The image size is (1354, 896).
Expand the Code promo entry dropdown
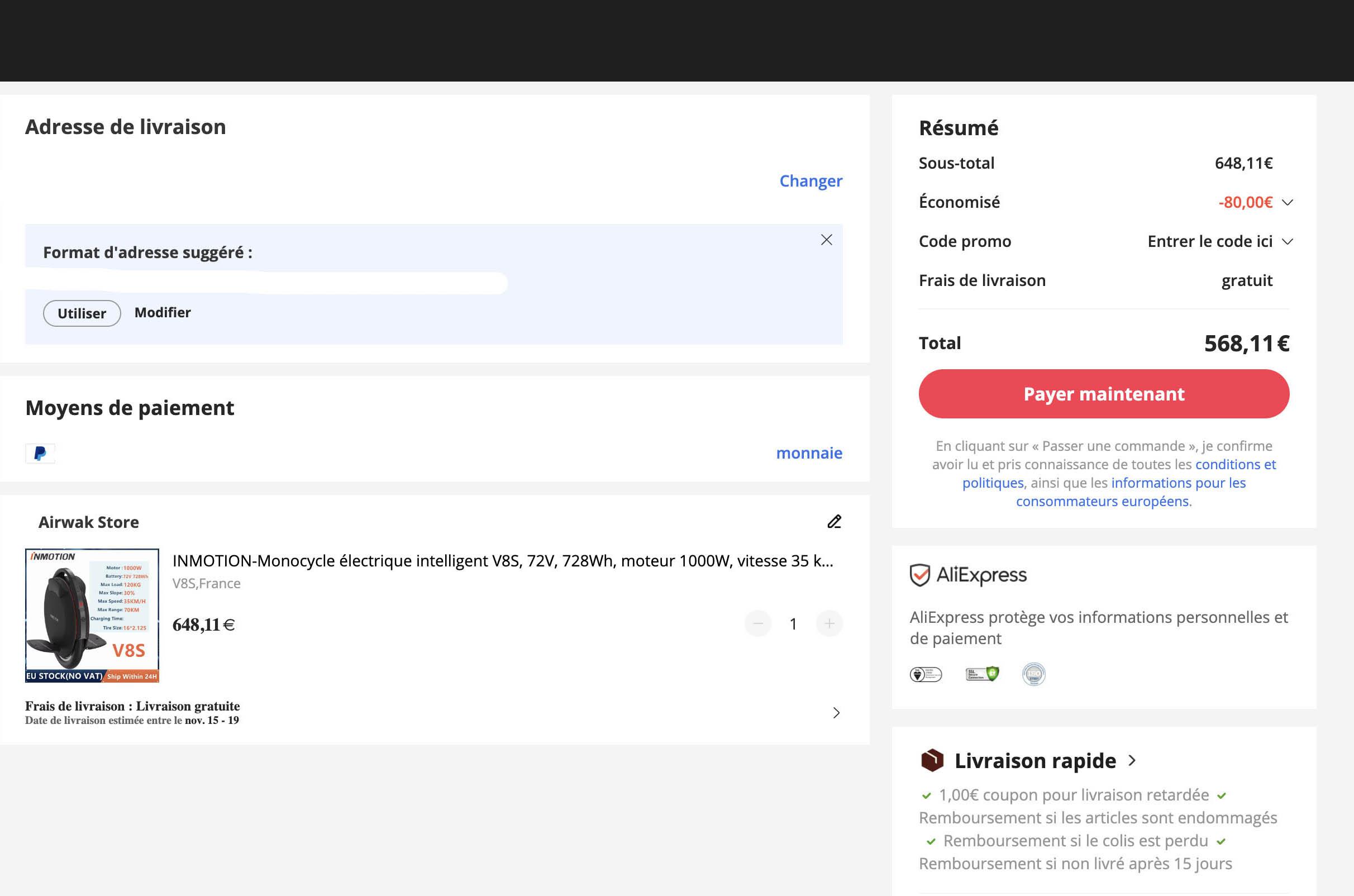1287,242
